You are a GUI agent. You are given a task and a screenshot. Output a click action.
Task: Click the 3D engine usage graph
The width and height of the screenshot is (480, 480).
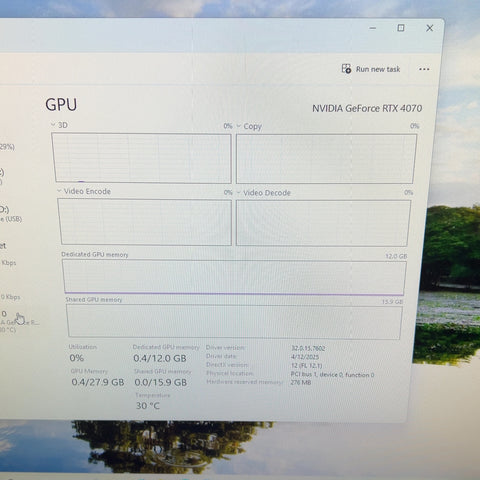(x=141, y=158)
